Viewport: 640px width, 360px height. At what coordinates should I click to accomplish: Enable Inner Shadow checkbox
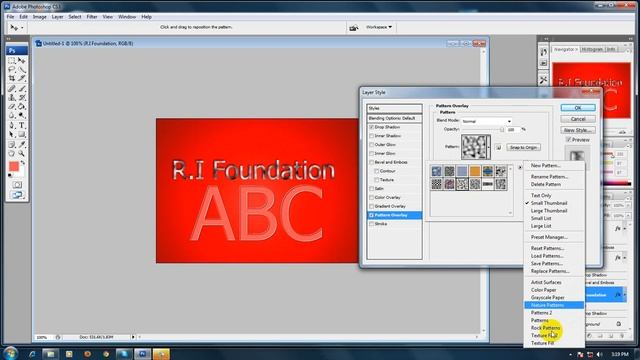coord(371,136)
